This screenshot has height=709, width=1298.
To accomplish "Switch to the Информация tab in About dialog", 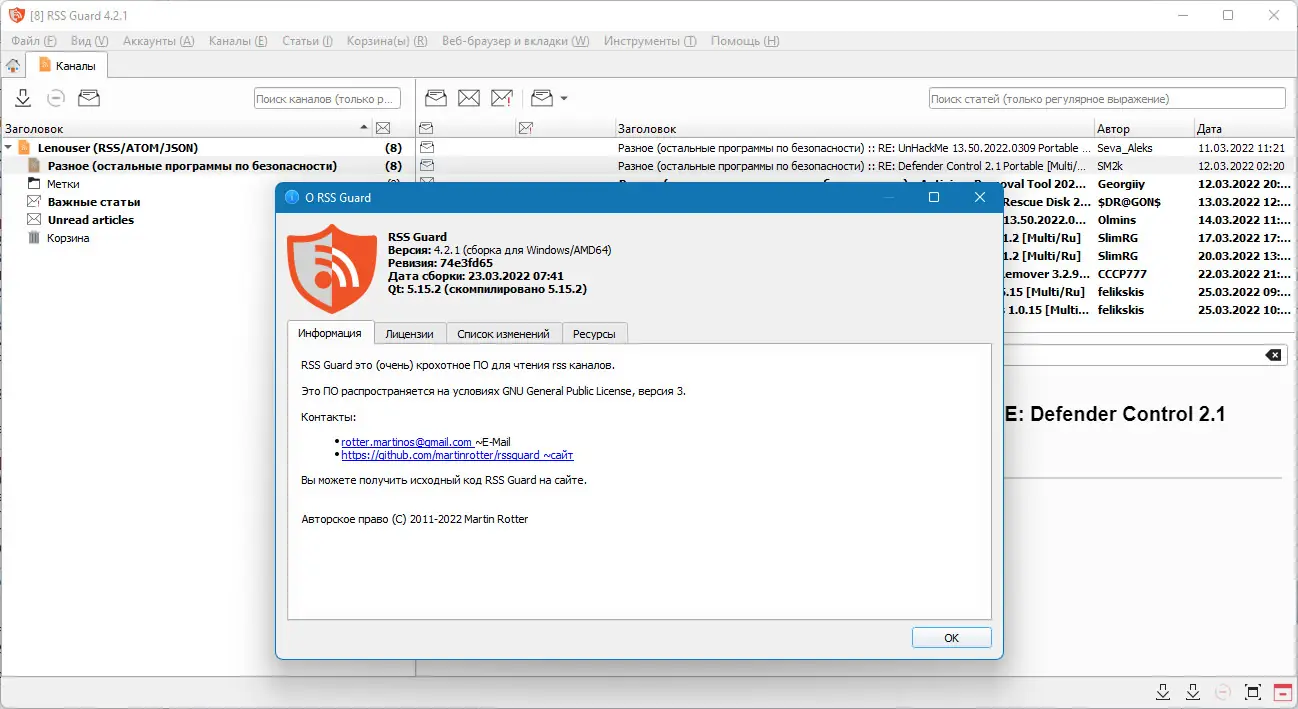I will click(330, 333).
